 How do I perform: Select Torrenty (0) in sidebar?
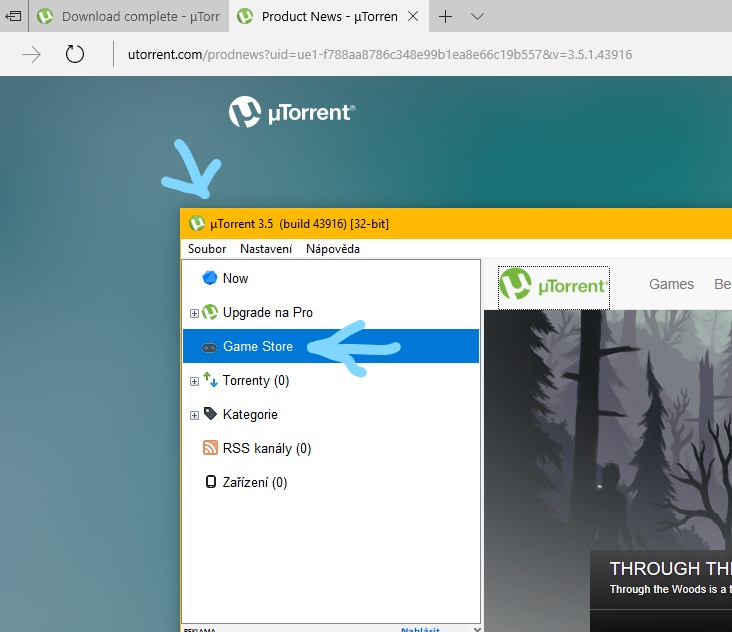(331, 380)
